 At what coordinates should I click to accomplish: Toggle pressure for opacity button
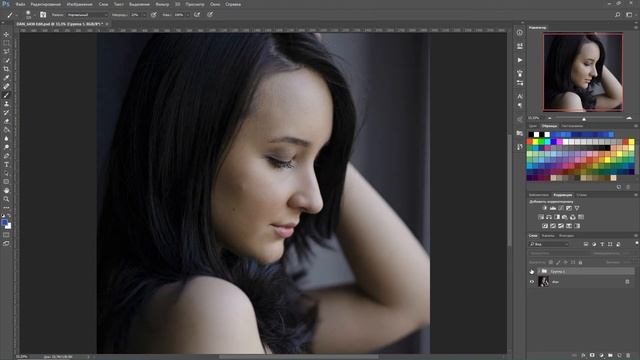click(x=153, y=15)
